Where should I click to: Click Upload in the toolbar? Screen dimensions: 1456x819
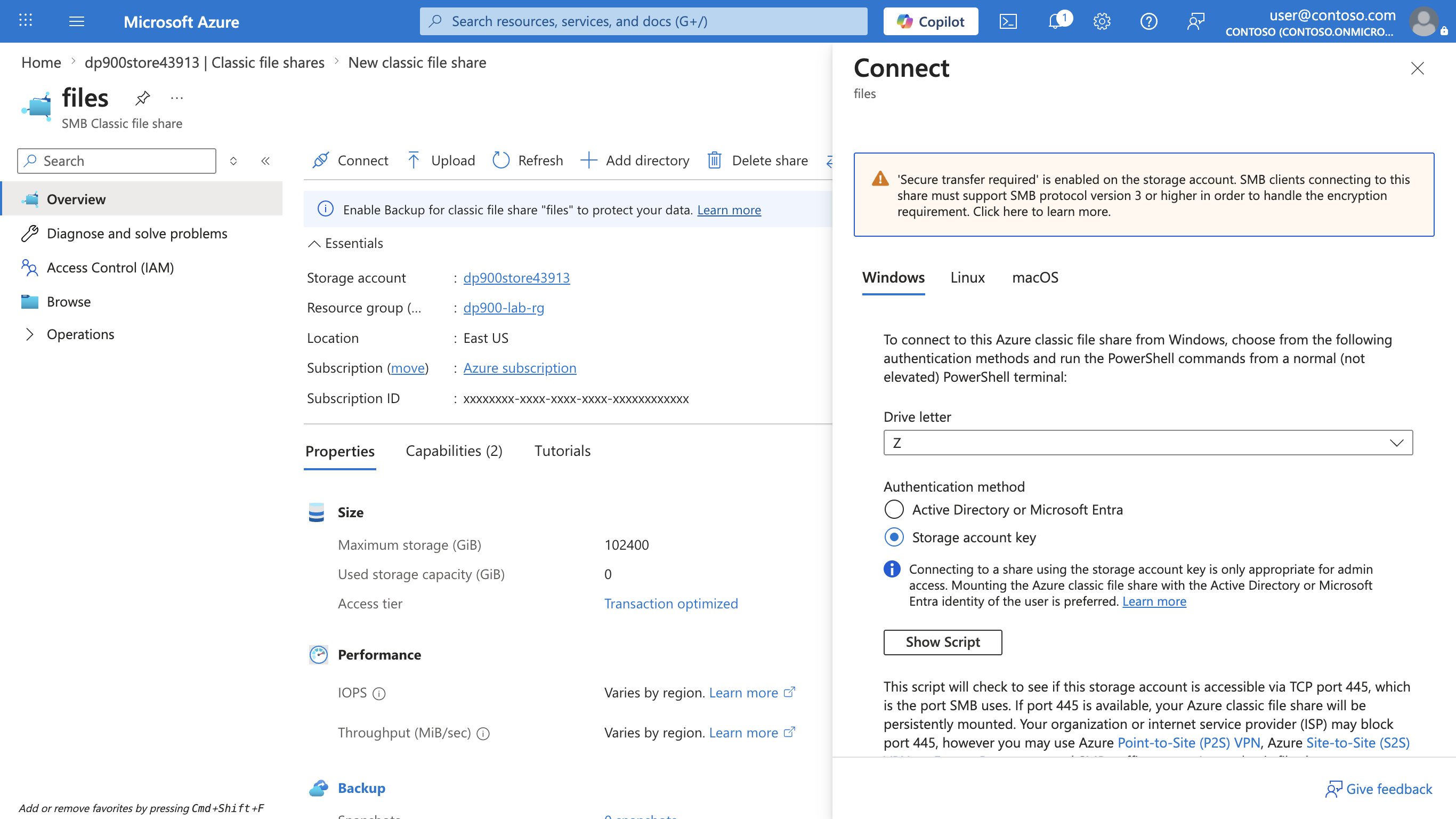tap(441, 160)
